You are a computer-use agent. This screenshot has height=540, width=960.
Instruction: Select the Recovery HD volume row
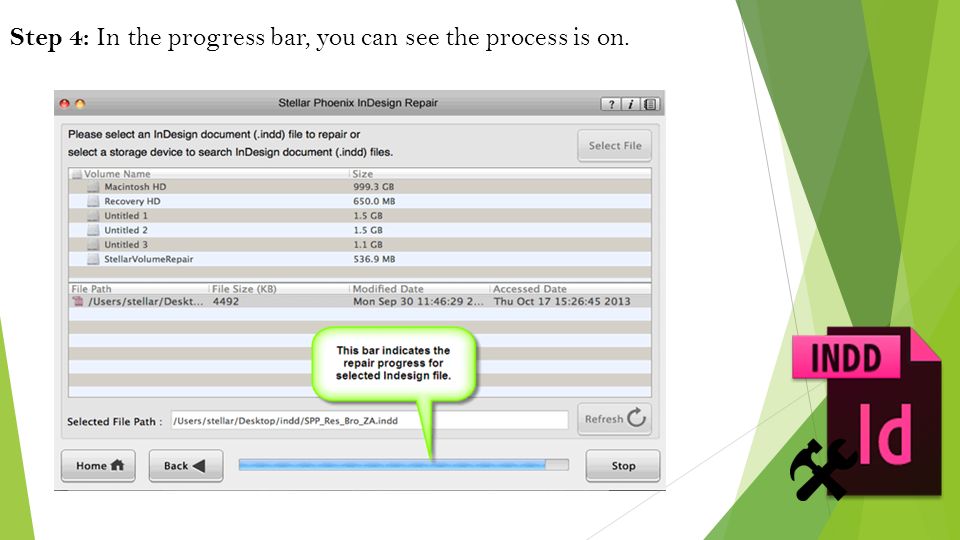pyautogui.click(x=360, y=201)
